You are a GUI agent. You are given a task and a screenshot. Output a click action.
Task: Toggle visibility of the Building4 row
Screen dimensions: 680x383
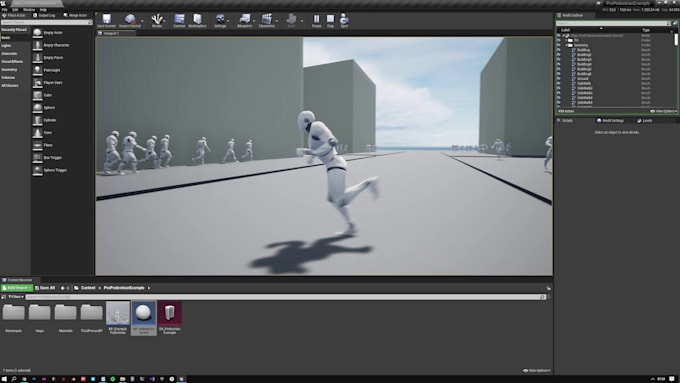click(559, 64)
